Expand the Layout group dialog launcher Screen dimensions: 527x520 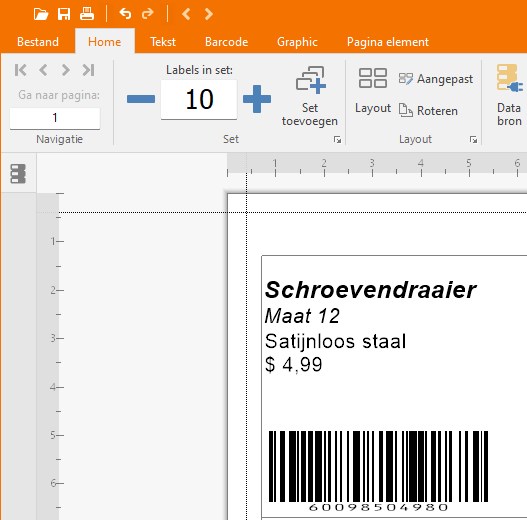(x=473, y=140)
